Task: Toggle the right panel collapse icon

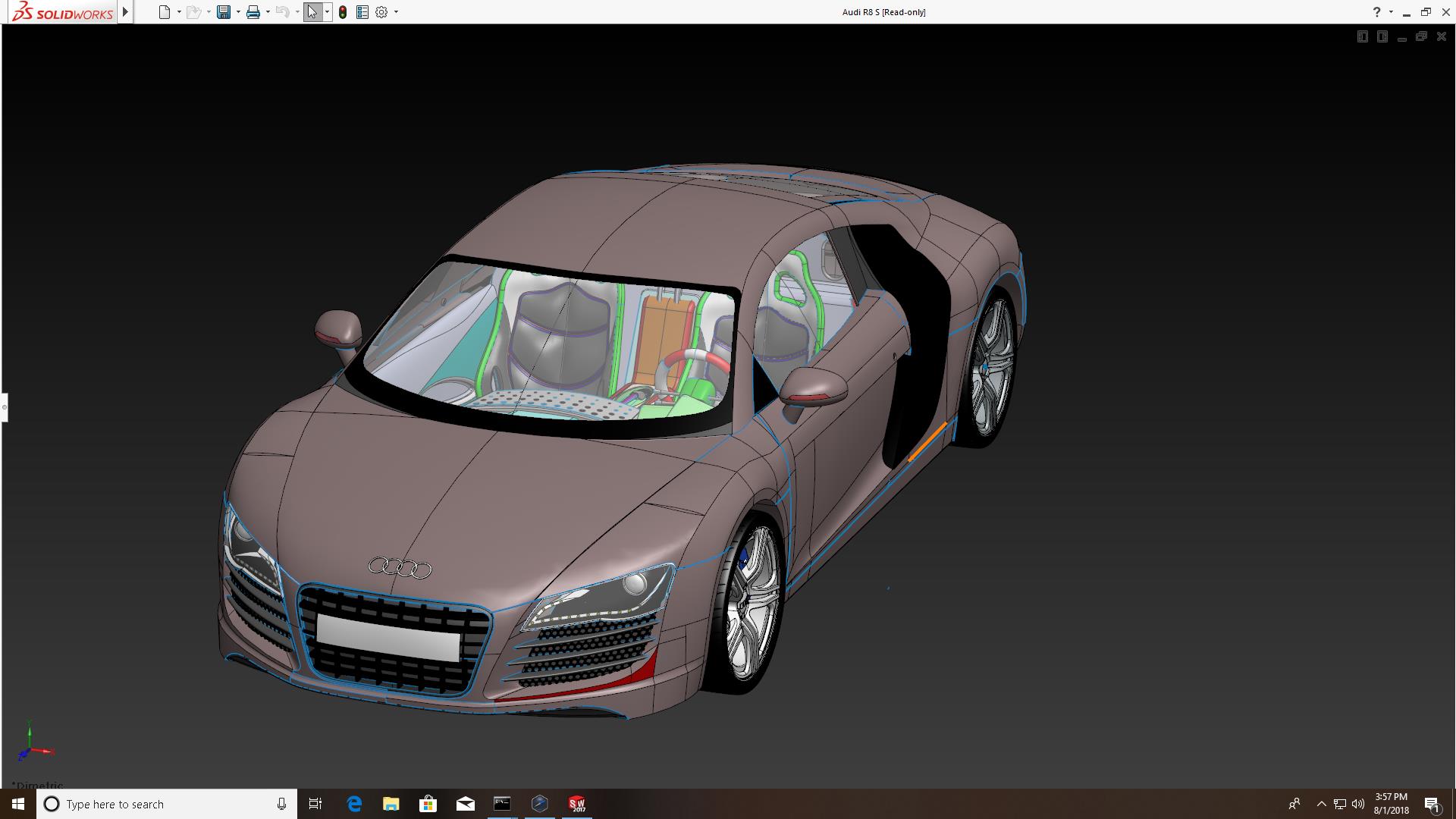Action: 1382,36
